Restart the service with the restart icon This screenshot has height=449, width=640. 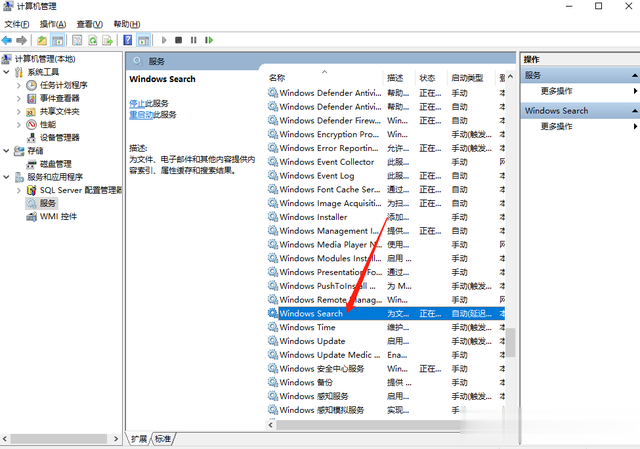(x=209, y=40)
